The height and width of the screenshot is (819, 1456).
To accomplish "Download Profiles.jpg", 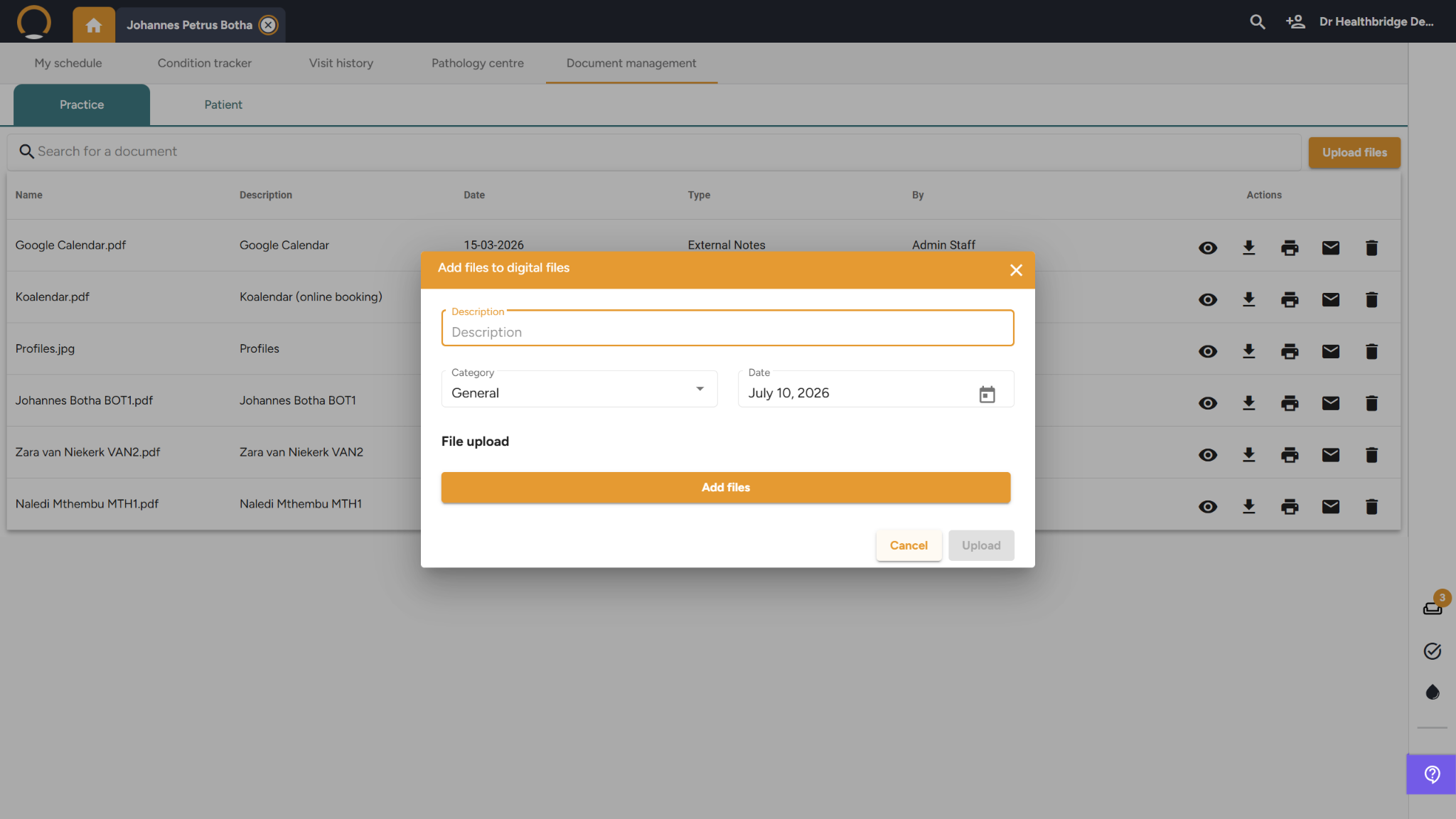I will pos(1249,352).
